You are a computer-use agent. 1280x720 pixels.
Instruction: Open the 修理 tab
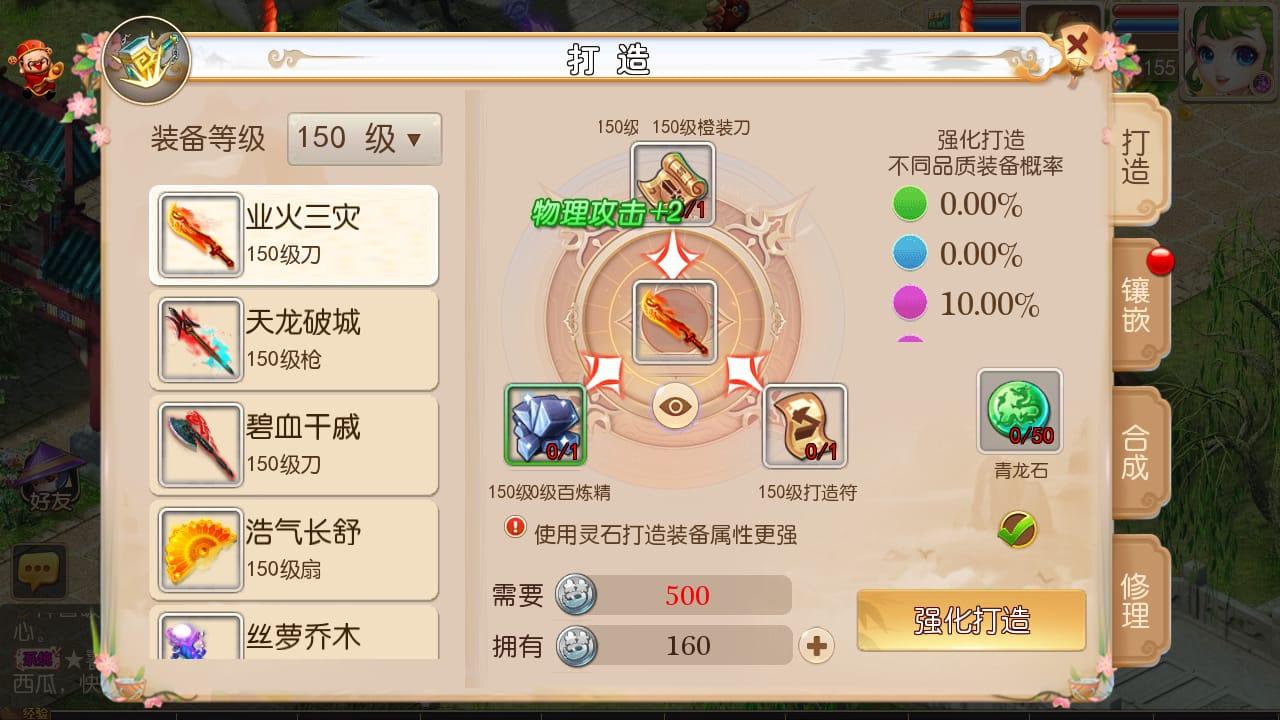point(1137,600)
